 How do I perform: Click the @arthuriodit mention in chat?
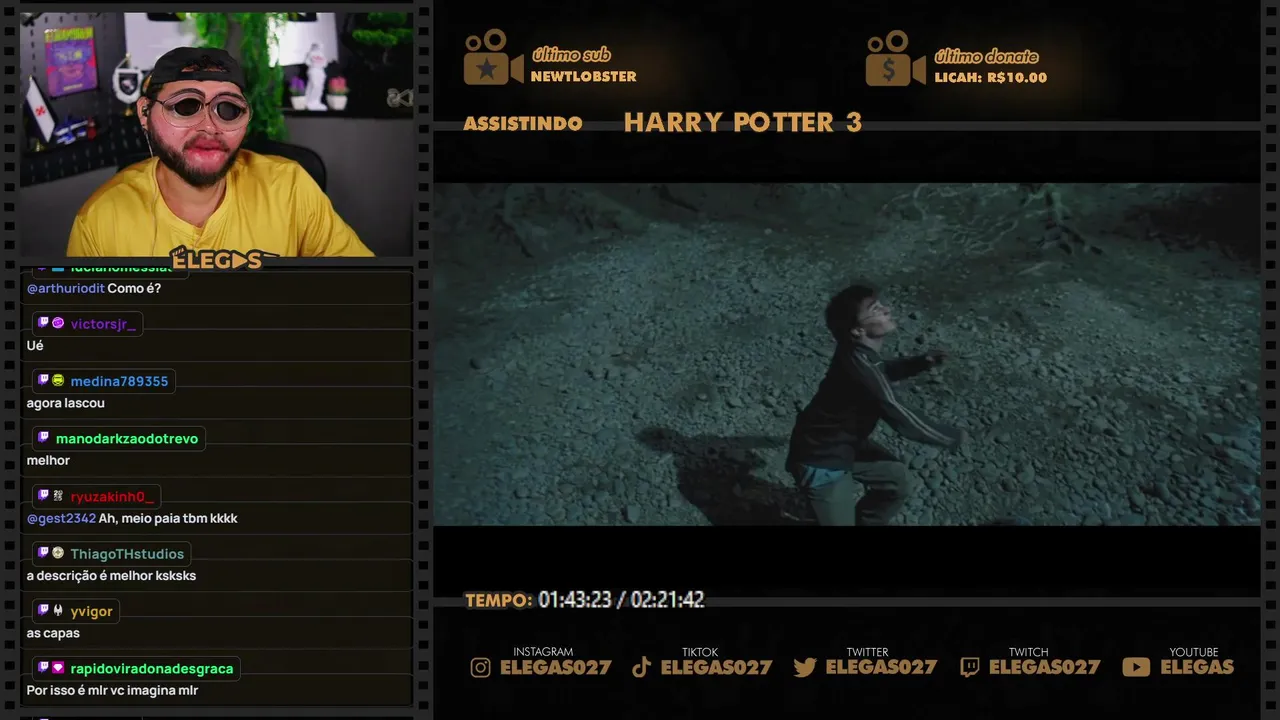click(65, 288)
